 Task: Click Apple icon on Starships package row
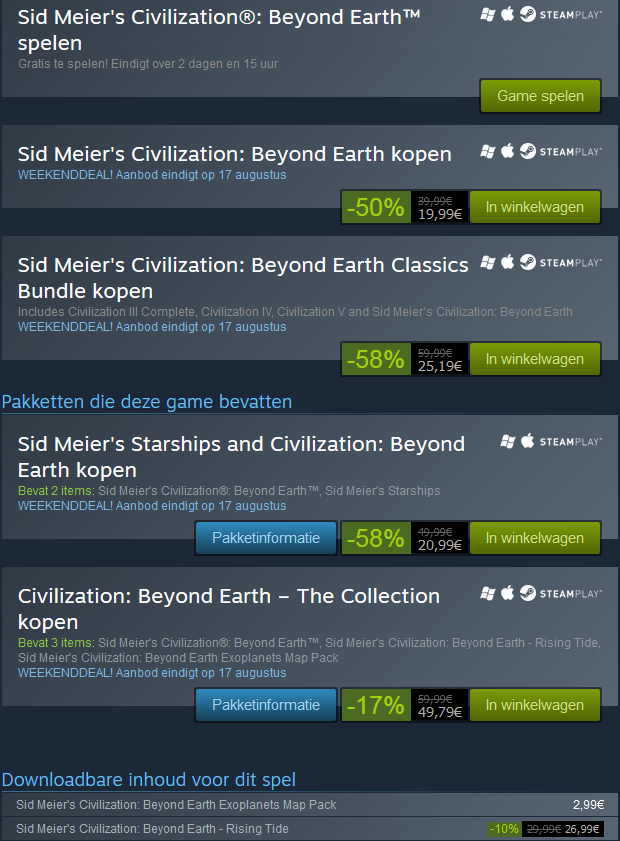click(x=527, y=441)
